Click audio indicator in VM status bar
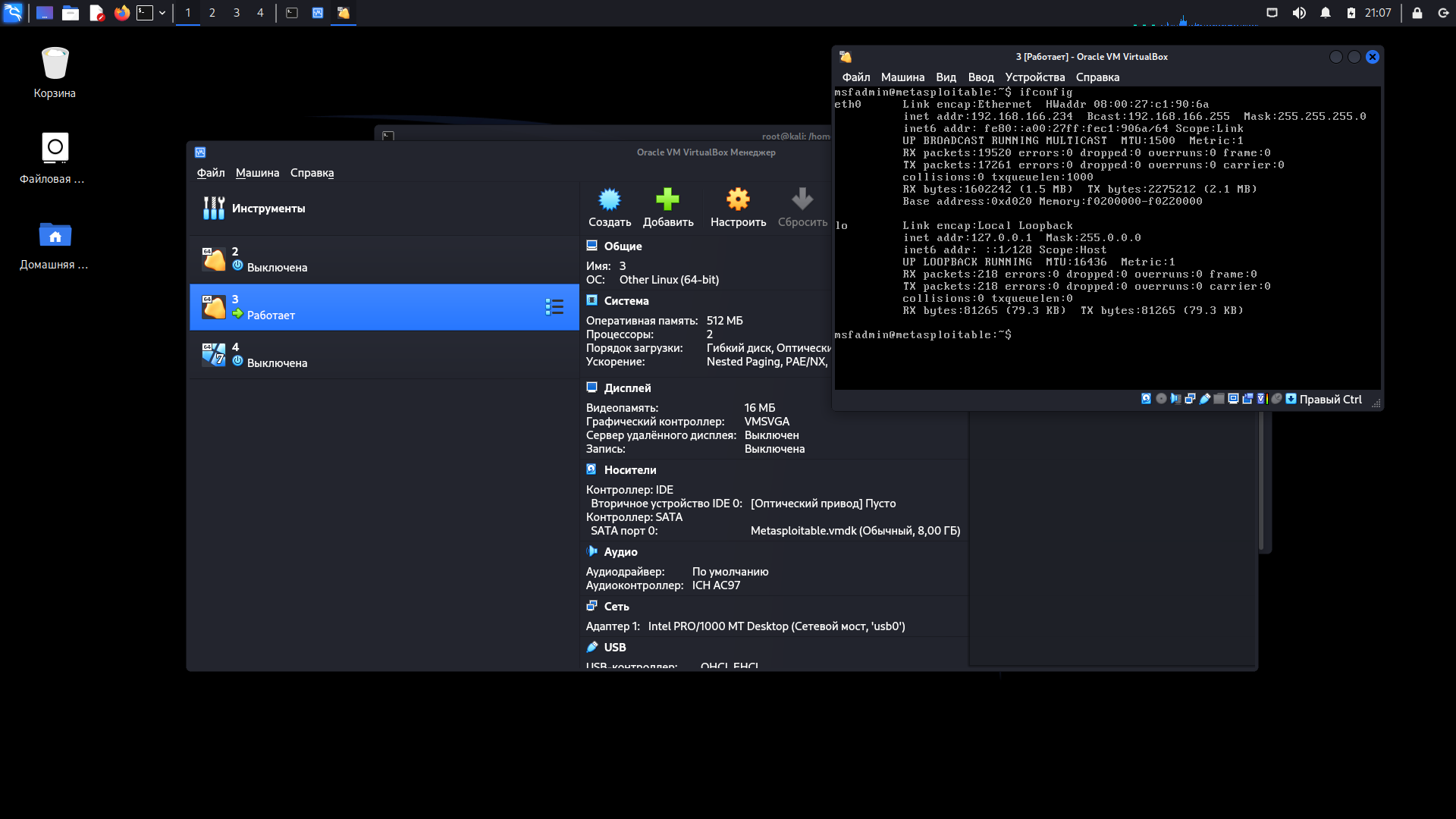This screenshot has height=819, width=1456. click(x=1175, y=399)
